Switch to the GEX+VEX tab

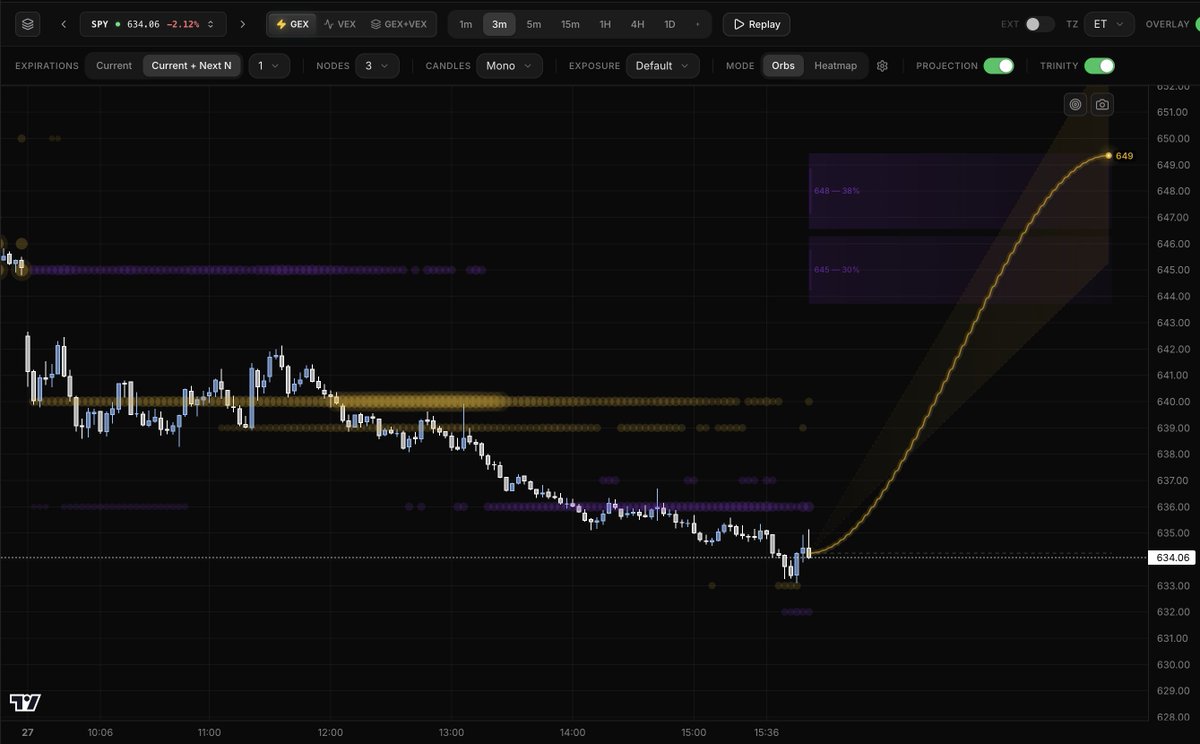point(399,24)
